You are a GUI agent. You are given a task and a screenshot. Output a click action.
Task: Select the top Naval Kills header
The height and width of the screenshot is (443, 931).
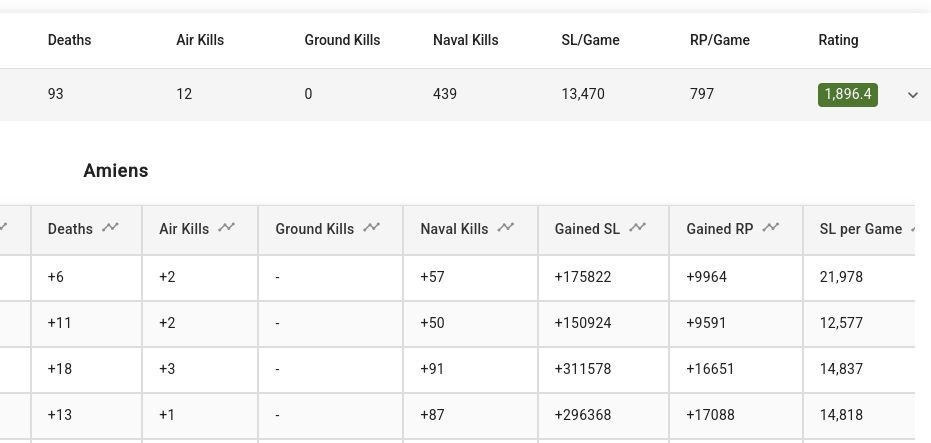465,40
